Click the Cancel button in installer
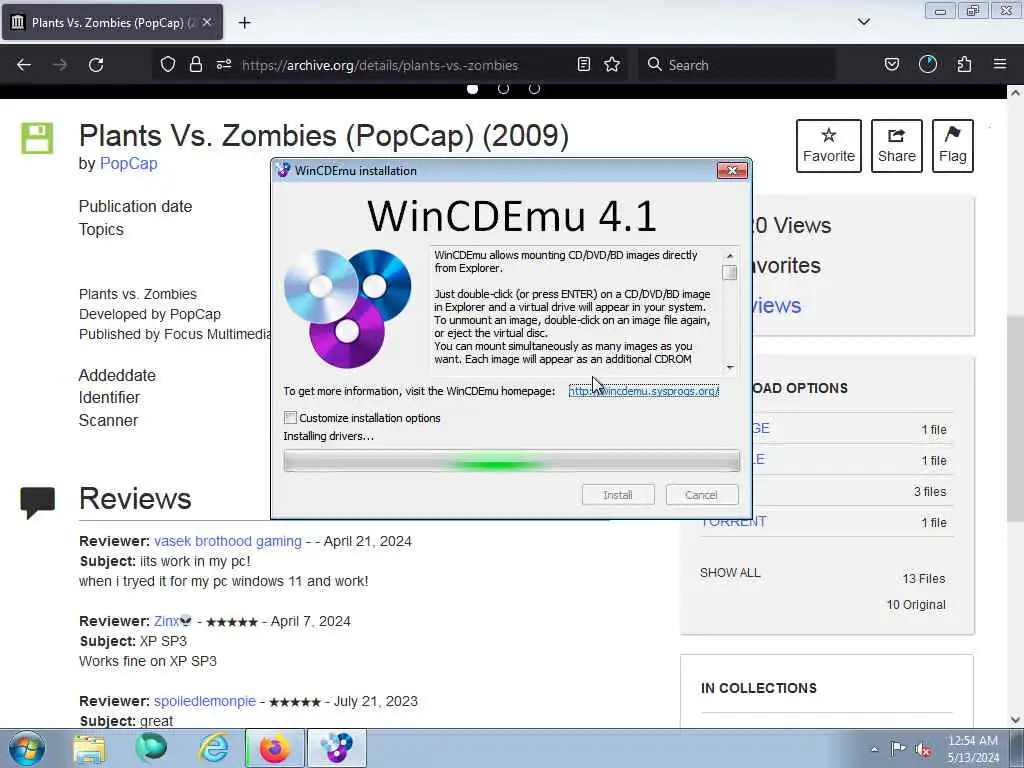Viewport: 1024px width, 768px height. coord(701,494)
